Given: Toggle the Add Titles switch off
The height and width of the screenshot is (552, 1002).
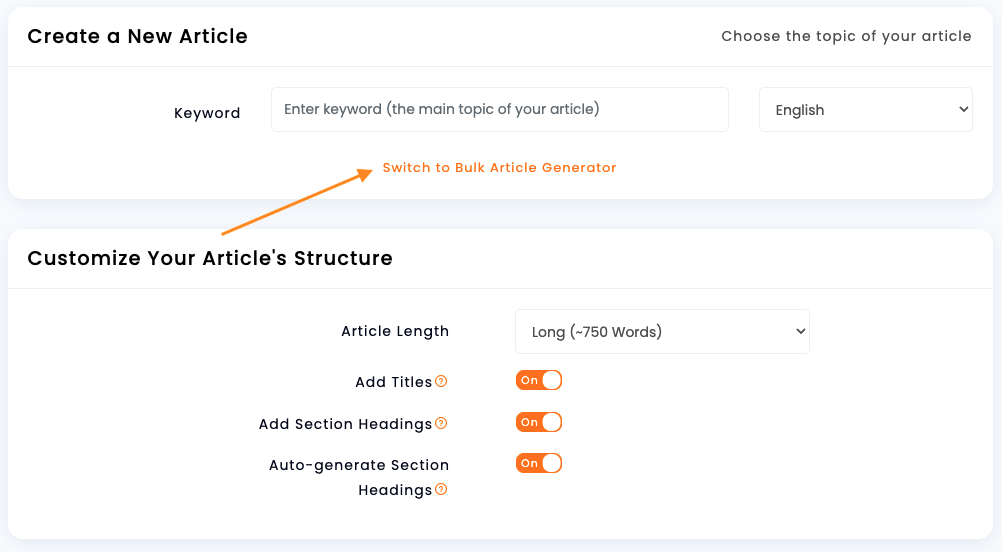Looking at the screenshot, I should click(539, 380).
